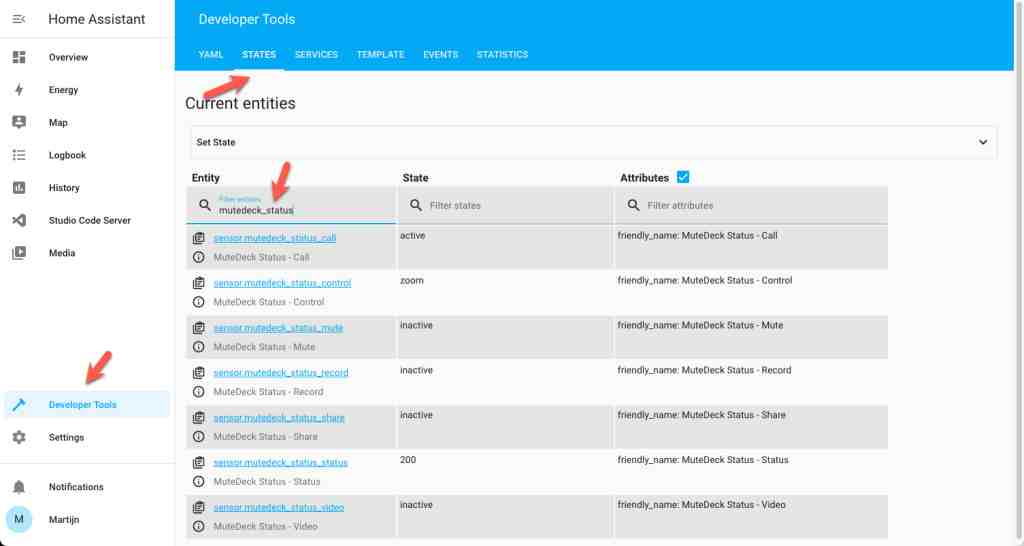Viewport: 1024px width, 546px height.
Task: Switch to the TEMPLATE tab
Action: (380, 54)
